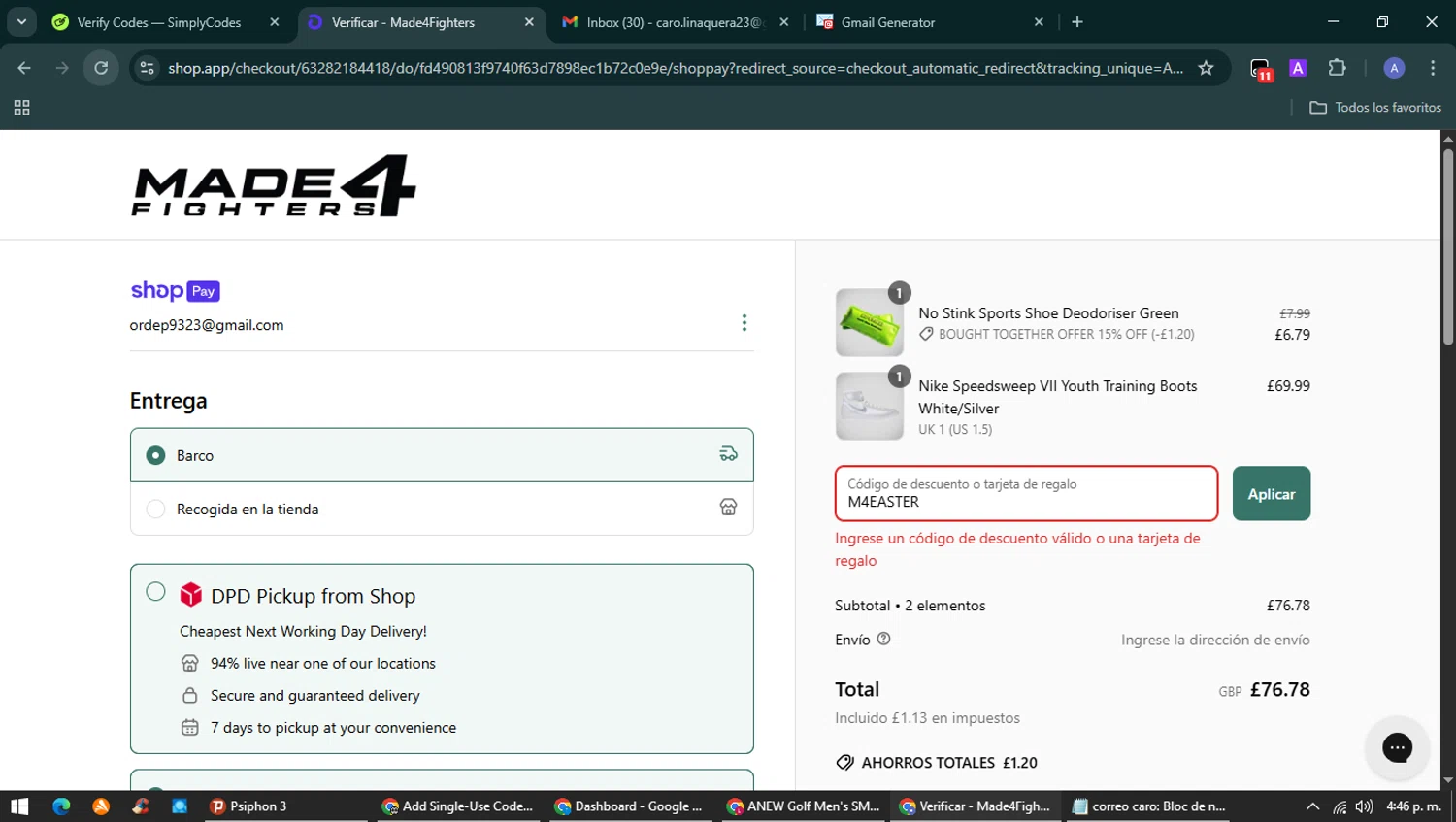Click the Total £76.78 amount

[x=1279, y=690]
